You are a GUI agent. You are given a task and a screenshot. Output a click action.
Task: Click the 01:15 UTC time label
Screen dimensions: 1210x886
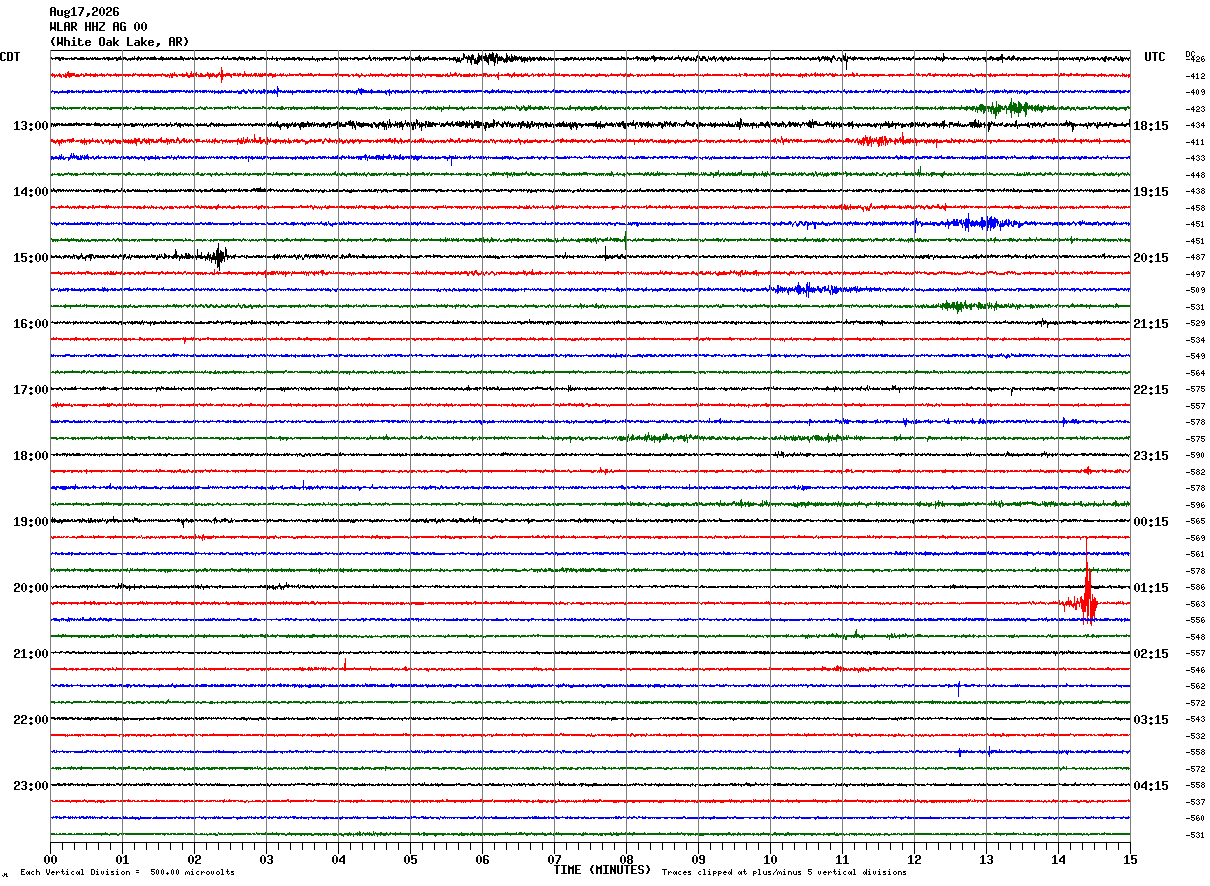coord(1151,588)
